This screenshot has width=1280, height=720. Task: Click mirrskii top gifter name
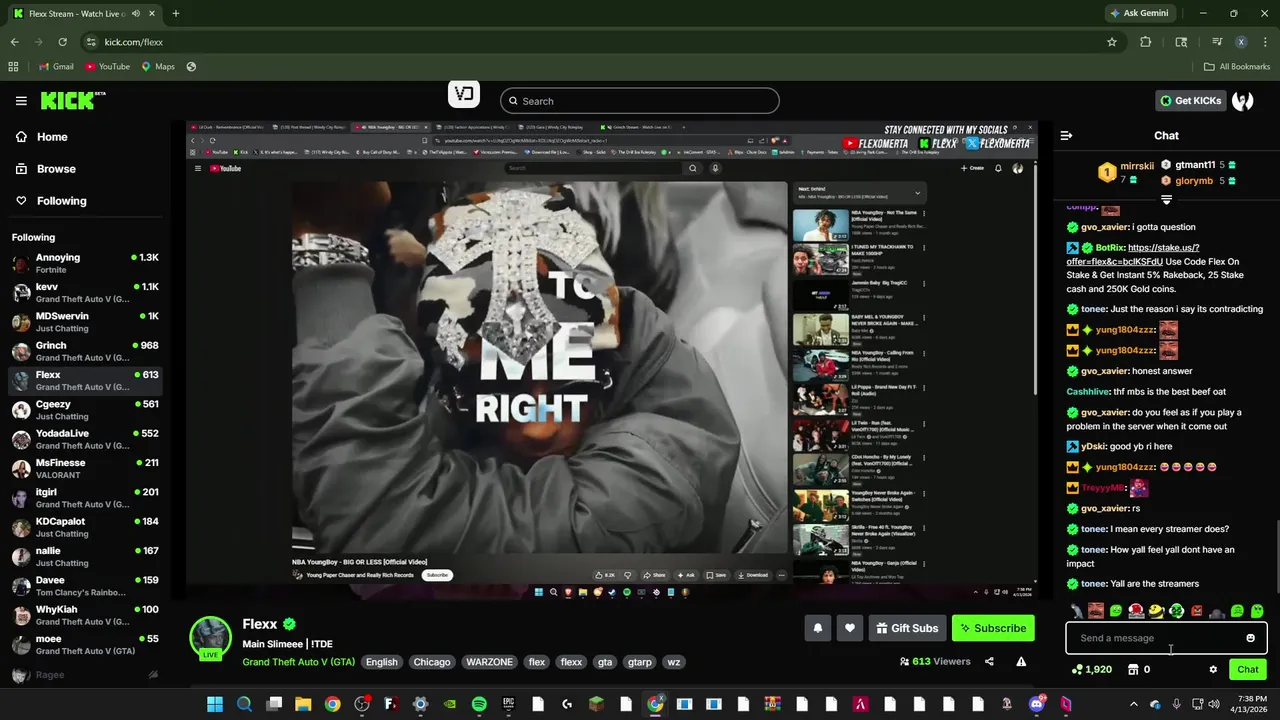click(1137, 166)
